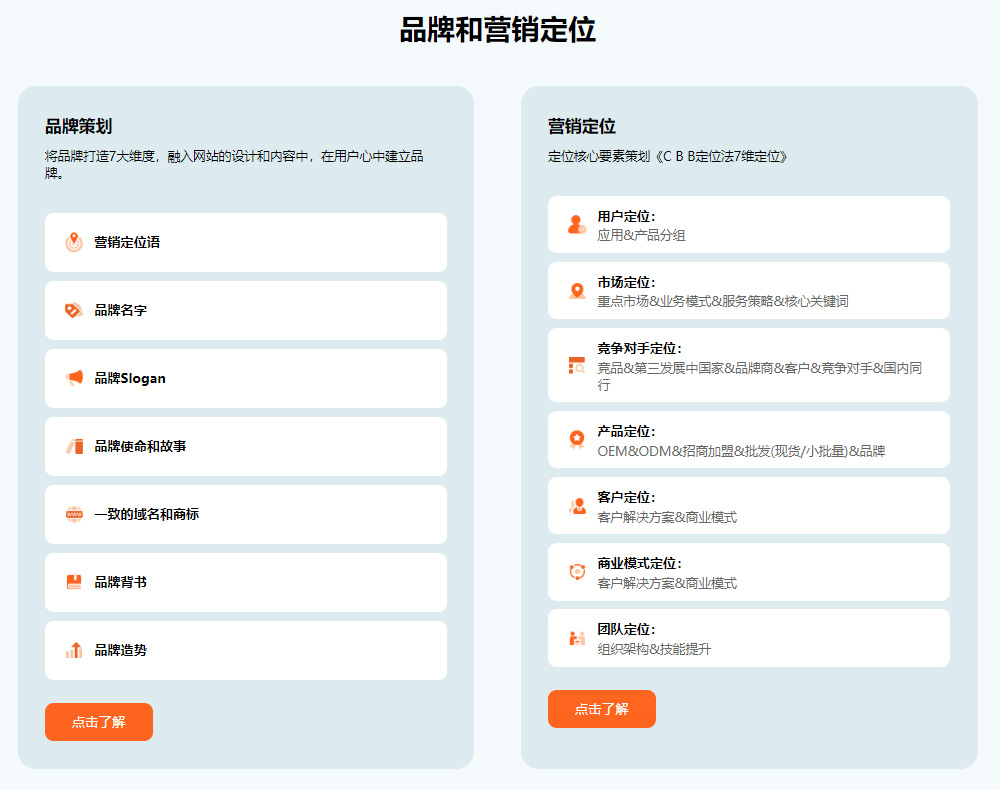Click the team icon beside 团队定位
The image size is (1000, 790).
[577, 638]
